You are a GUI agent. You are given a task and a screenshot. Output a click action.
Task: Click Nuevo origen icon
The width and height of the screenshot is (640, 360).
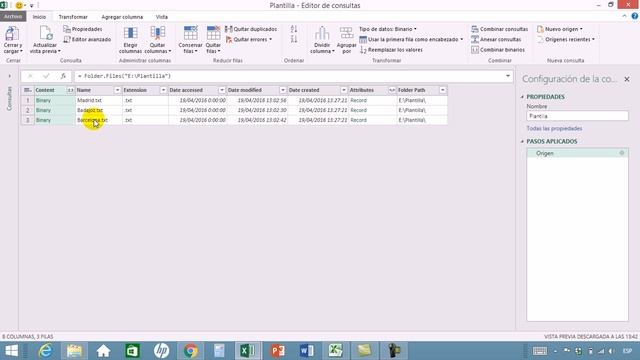pyautogui.click(x=540, y=29)
